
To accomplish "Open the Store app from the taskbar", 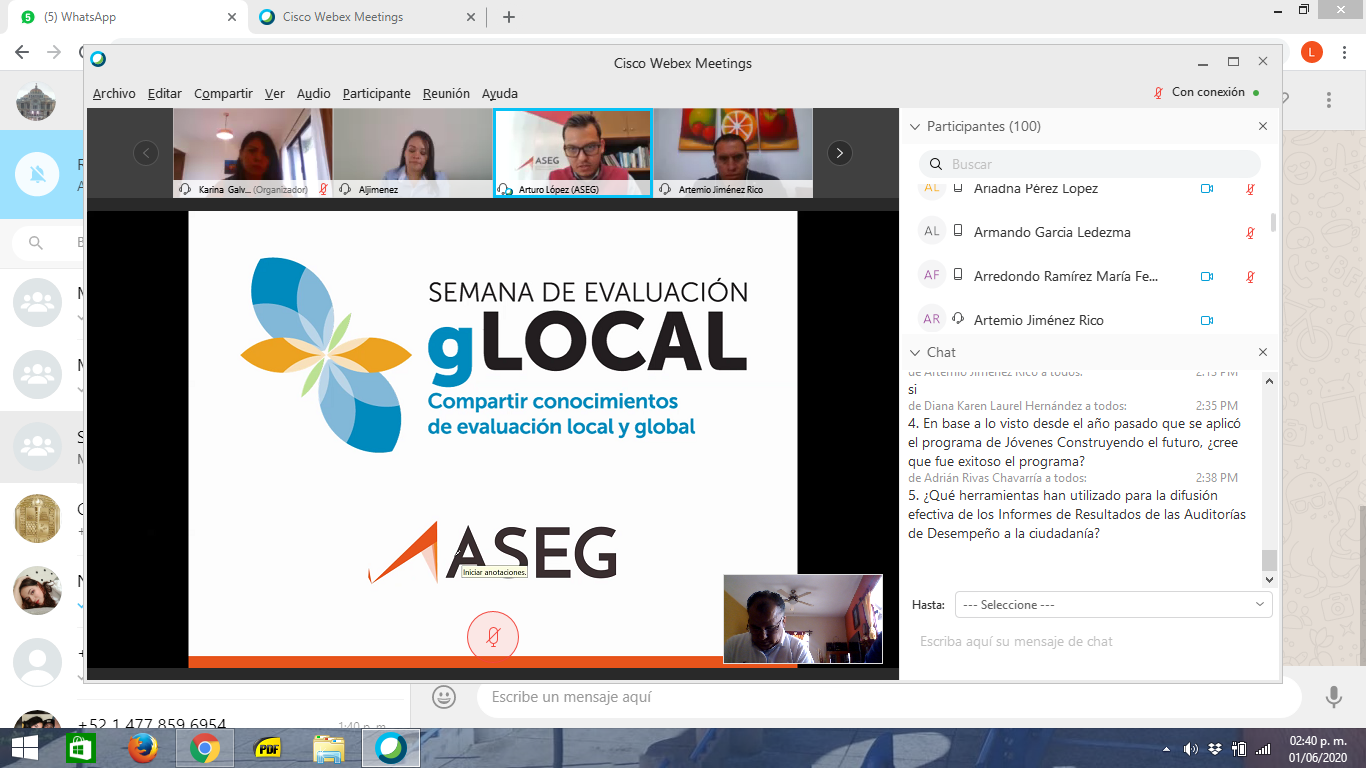I will 81,748.
